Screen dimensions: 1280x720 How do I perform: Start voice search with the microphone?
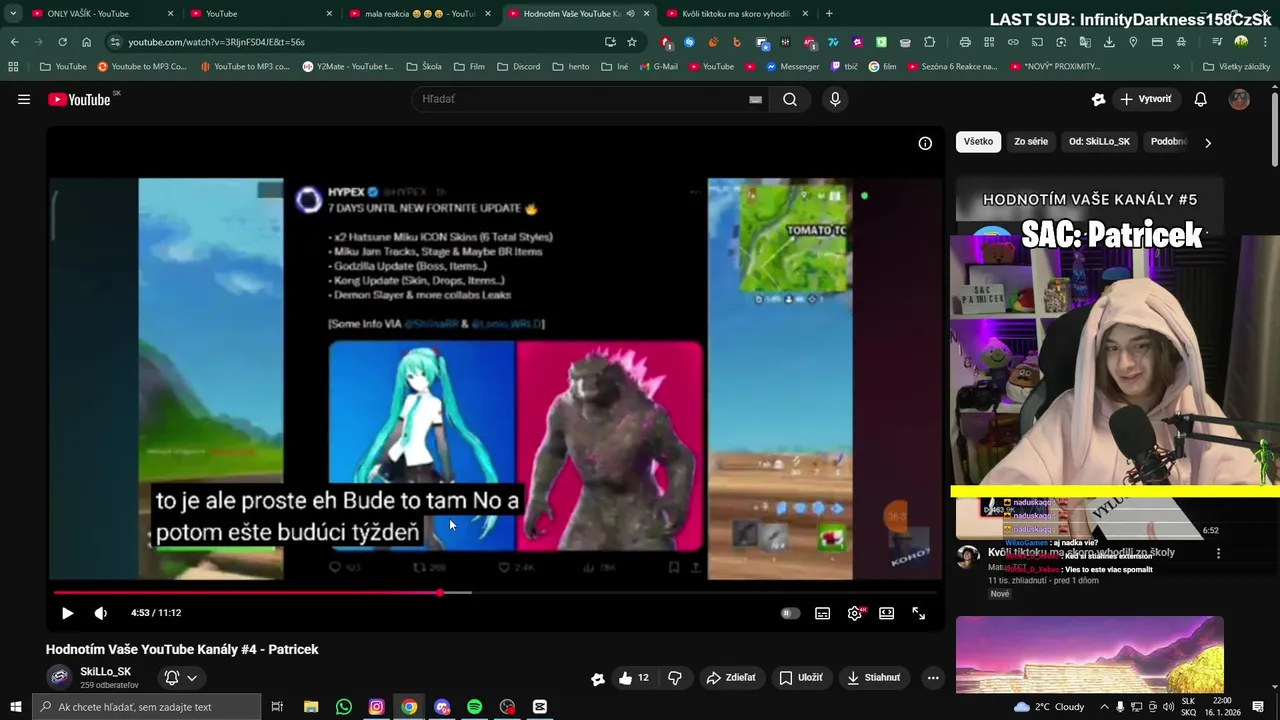835,99
